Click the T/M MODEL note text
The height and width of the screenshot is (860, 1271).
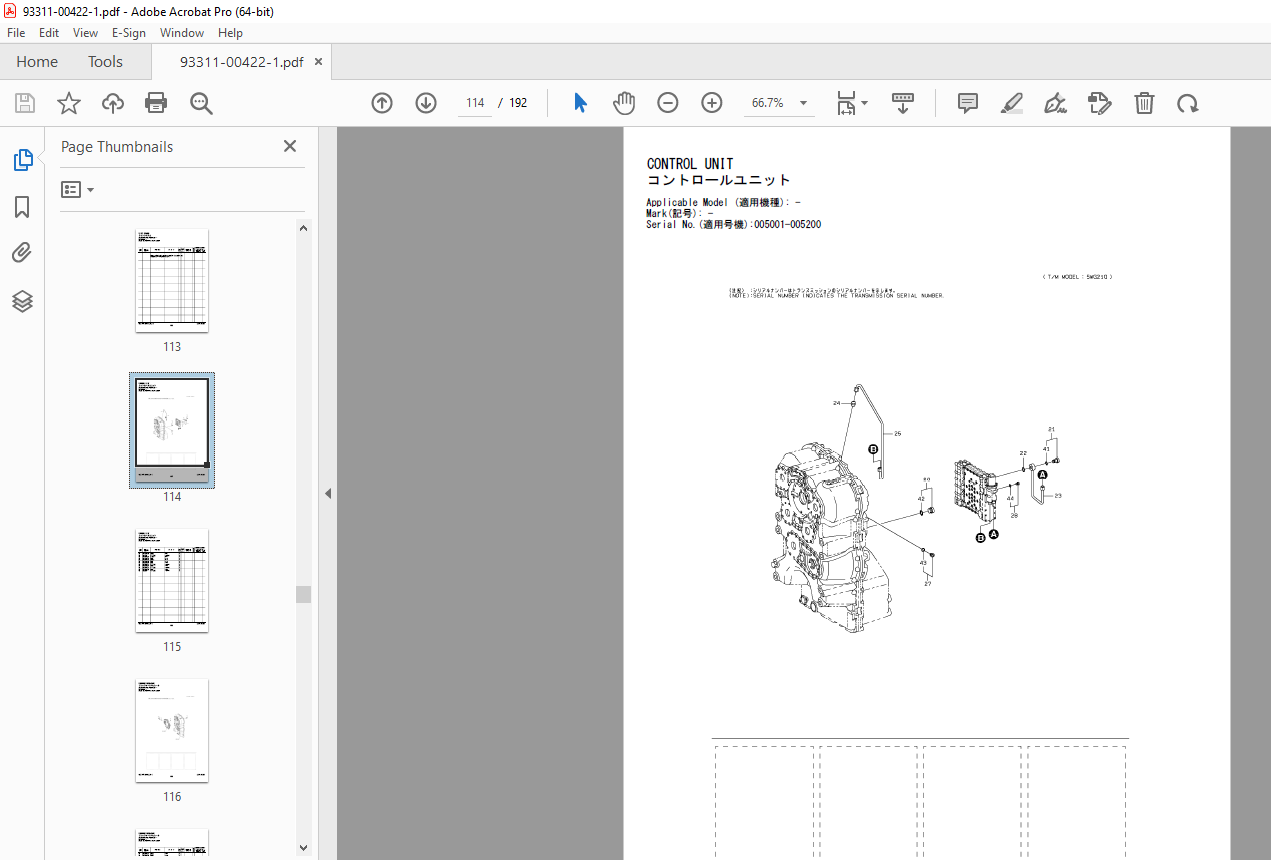pyautogui.click(x=1076, y=277)
